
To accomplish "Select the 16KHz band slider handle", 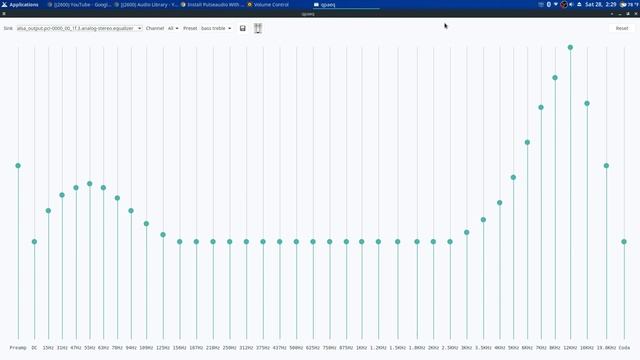I will coord(587,104).
